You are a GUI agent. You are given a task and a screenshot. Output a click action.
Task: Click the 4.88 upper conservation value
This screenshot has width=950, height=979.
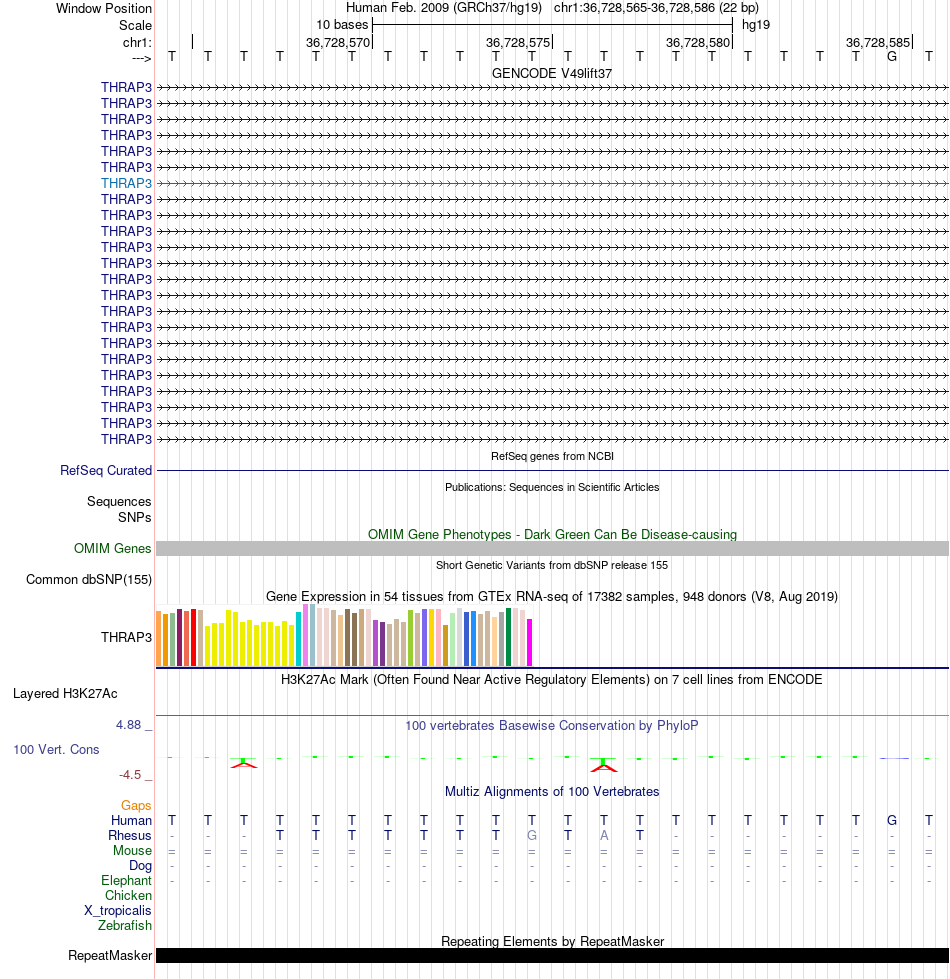point(129,725)
